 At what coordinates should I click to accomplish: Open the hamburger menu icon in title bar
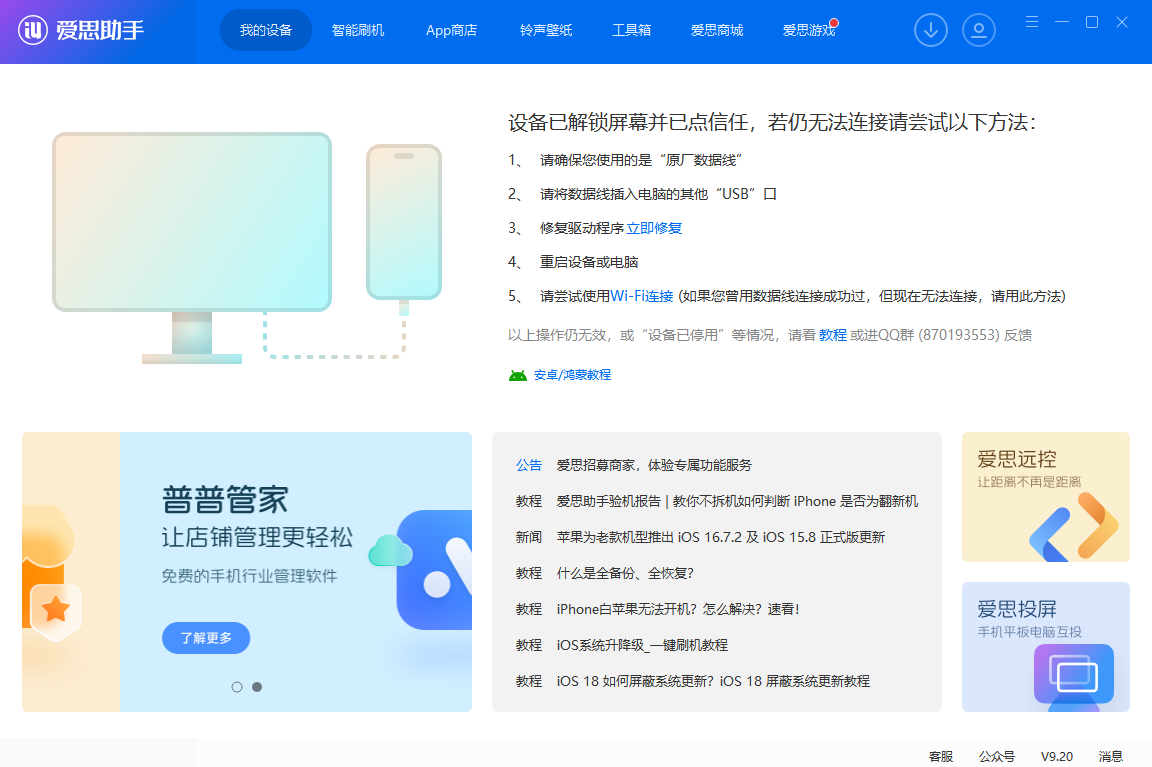click(1032, 22)
